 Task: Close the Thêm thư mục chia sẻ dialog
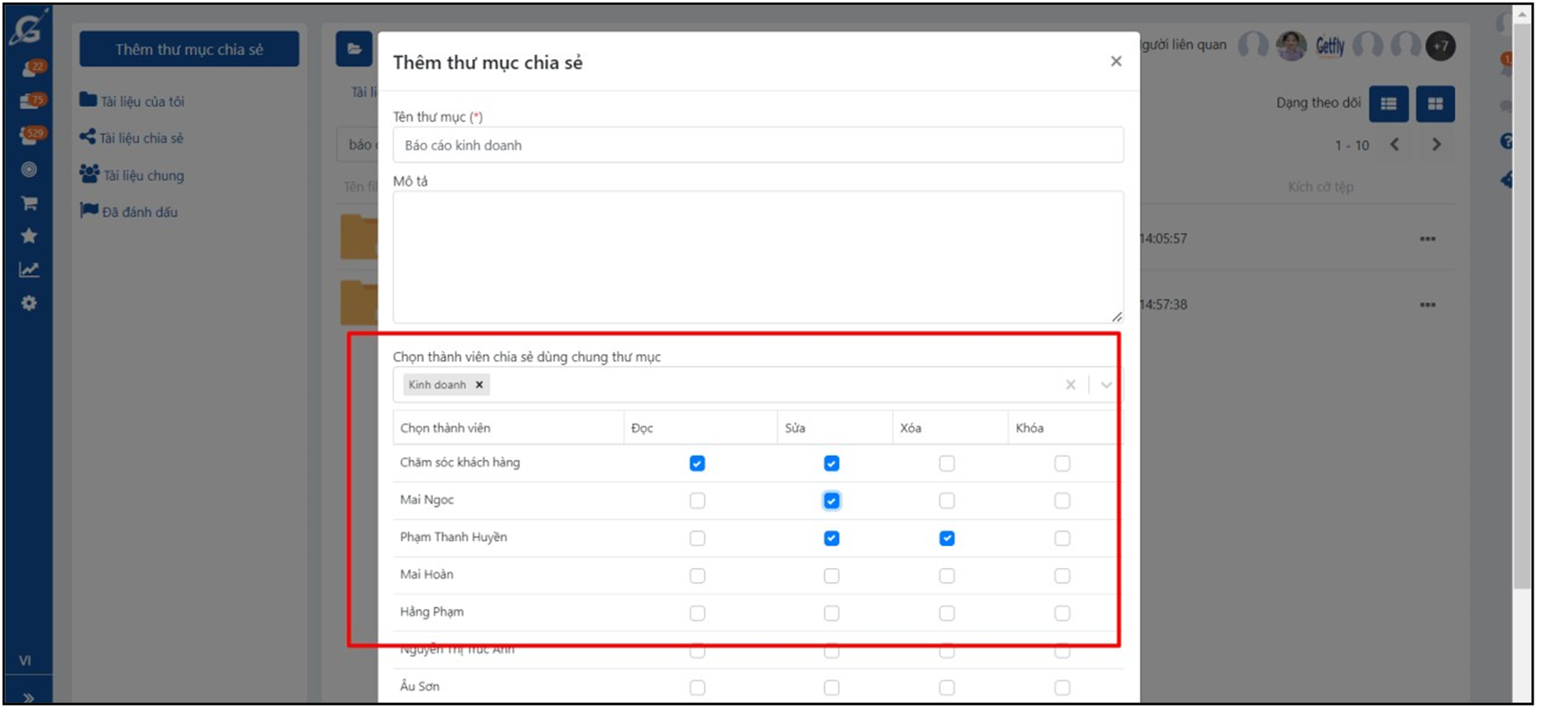click(1116, 61)
